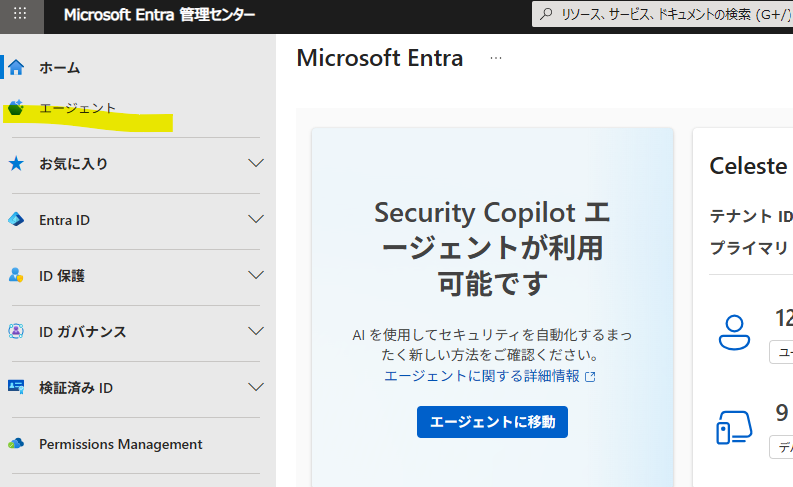This screenshot has height=487, width=793.
Task: Click the Permissions Management cloud icon
Action: pyautogui.click(x=16, y=444)
